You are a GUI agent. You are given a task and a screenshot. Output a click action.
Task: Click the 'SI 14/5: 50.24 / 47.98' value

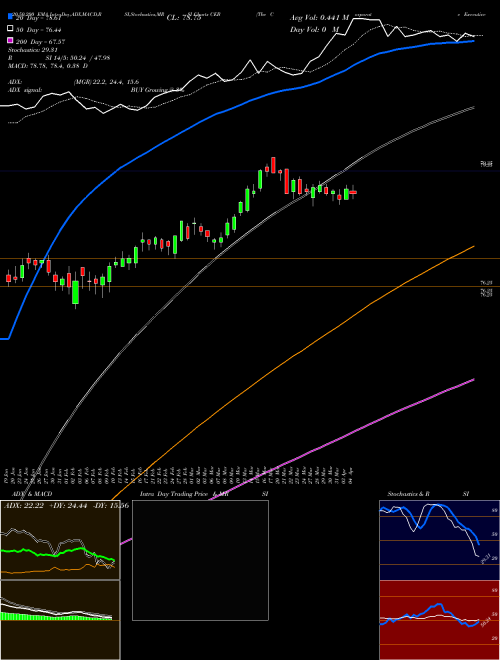click(78, 58)
